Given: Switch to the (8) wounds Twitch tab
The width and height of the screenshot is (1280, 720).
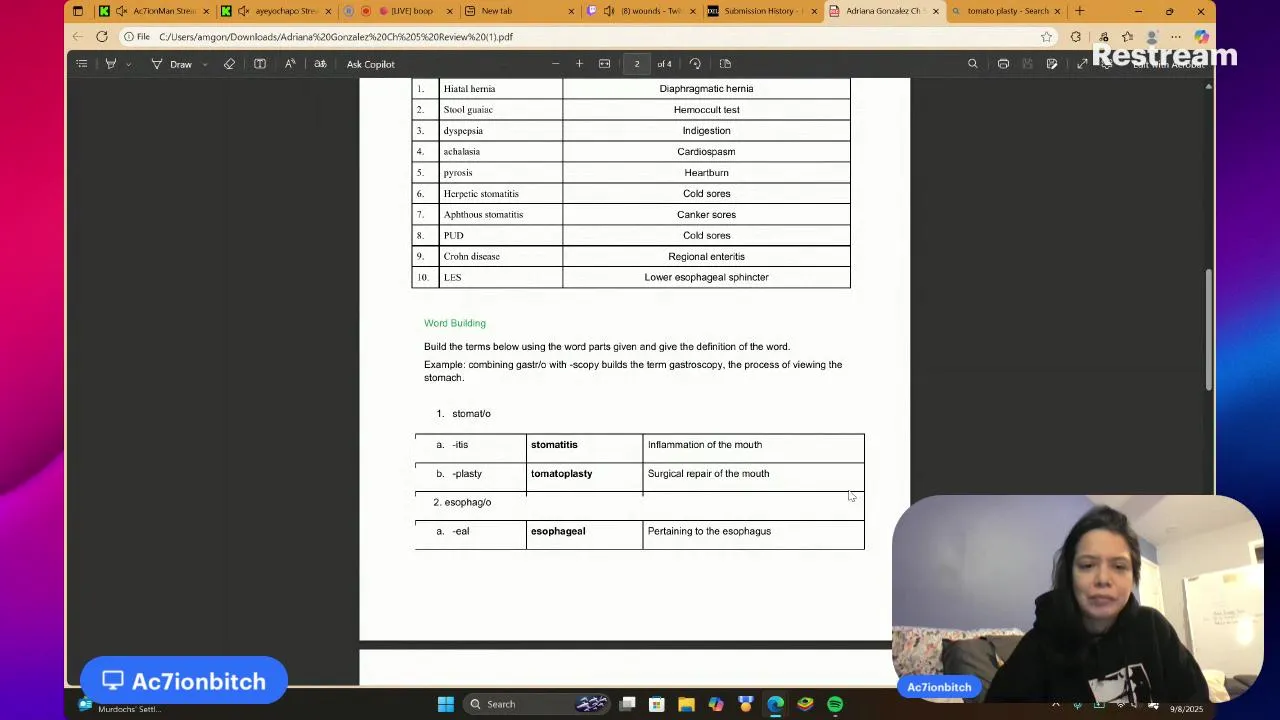Looking at the screenshot, I should [640, 11].
